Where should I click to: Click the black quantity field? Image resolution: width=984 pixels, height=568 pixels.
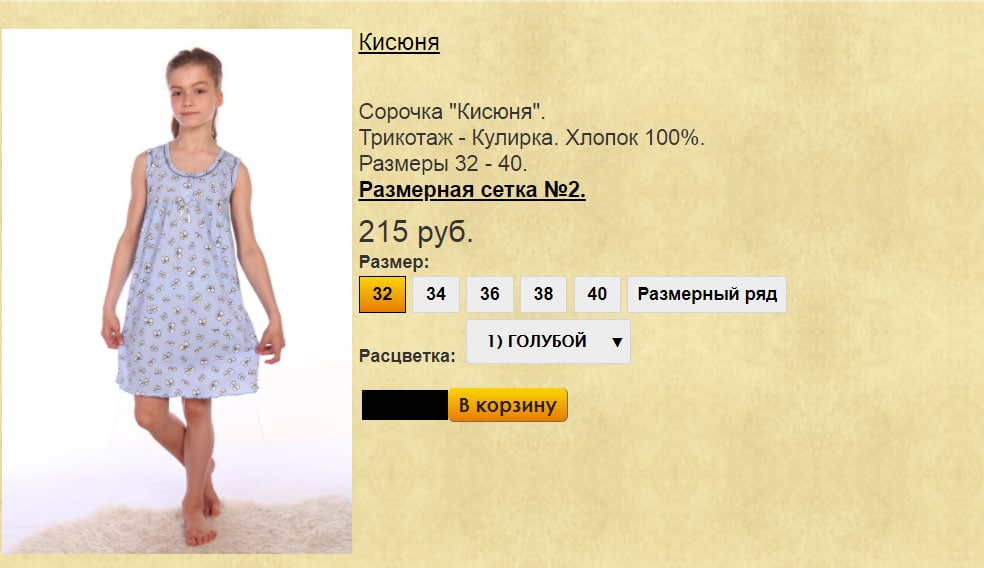pos(405,405)
